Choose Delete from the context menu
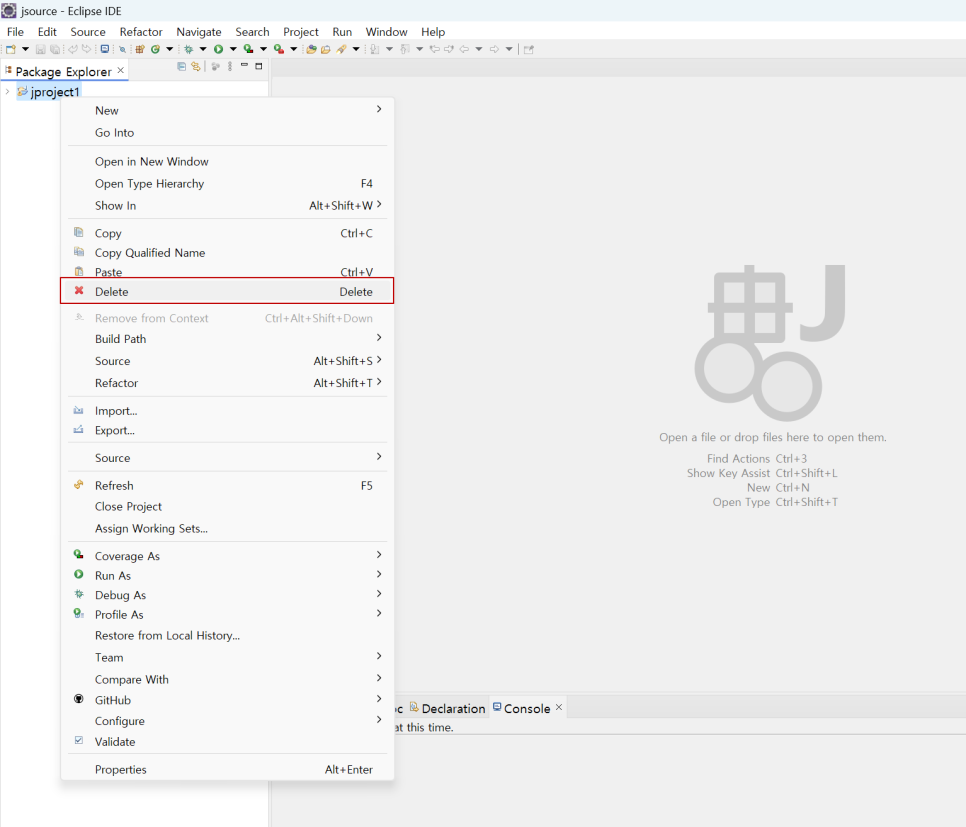This screenshot has height=827, width=966. [228, 291]
